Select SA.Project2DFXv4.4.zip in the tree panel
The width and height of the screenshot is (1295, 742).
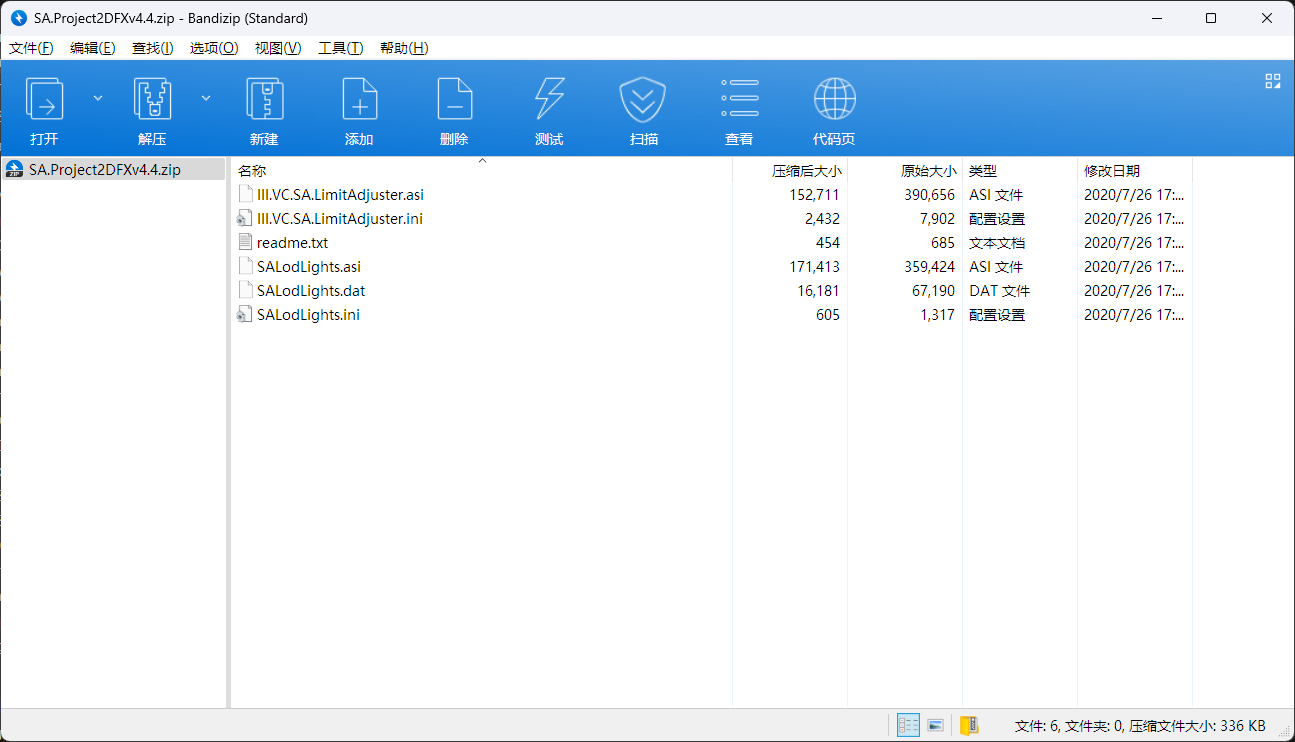pos(105,170)
